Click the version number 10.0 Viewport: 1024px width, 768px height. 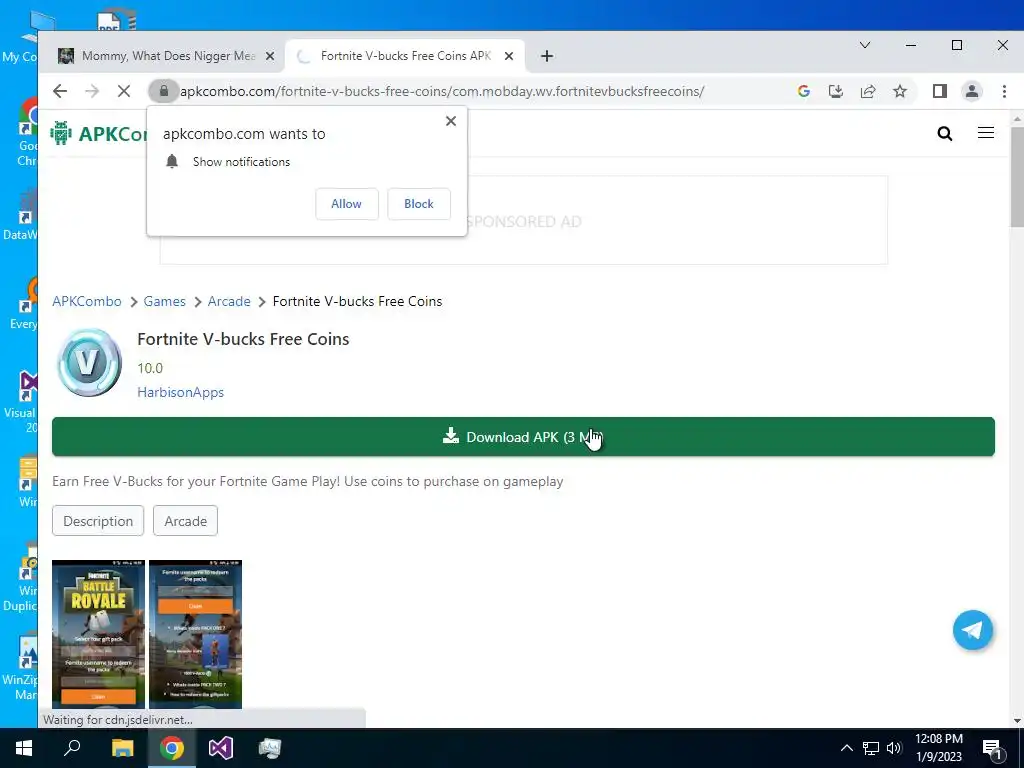[x=150, y=368]
